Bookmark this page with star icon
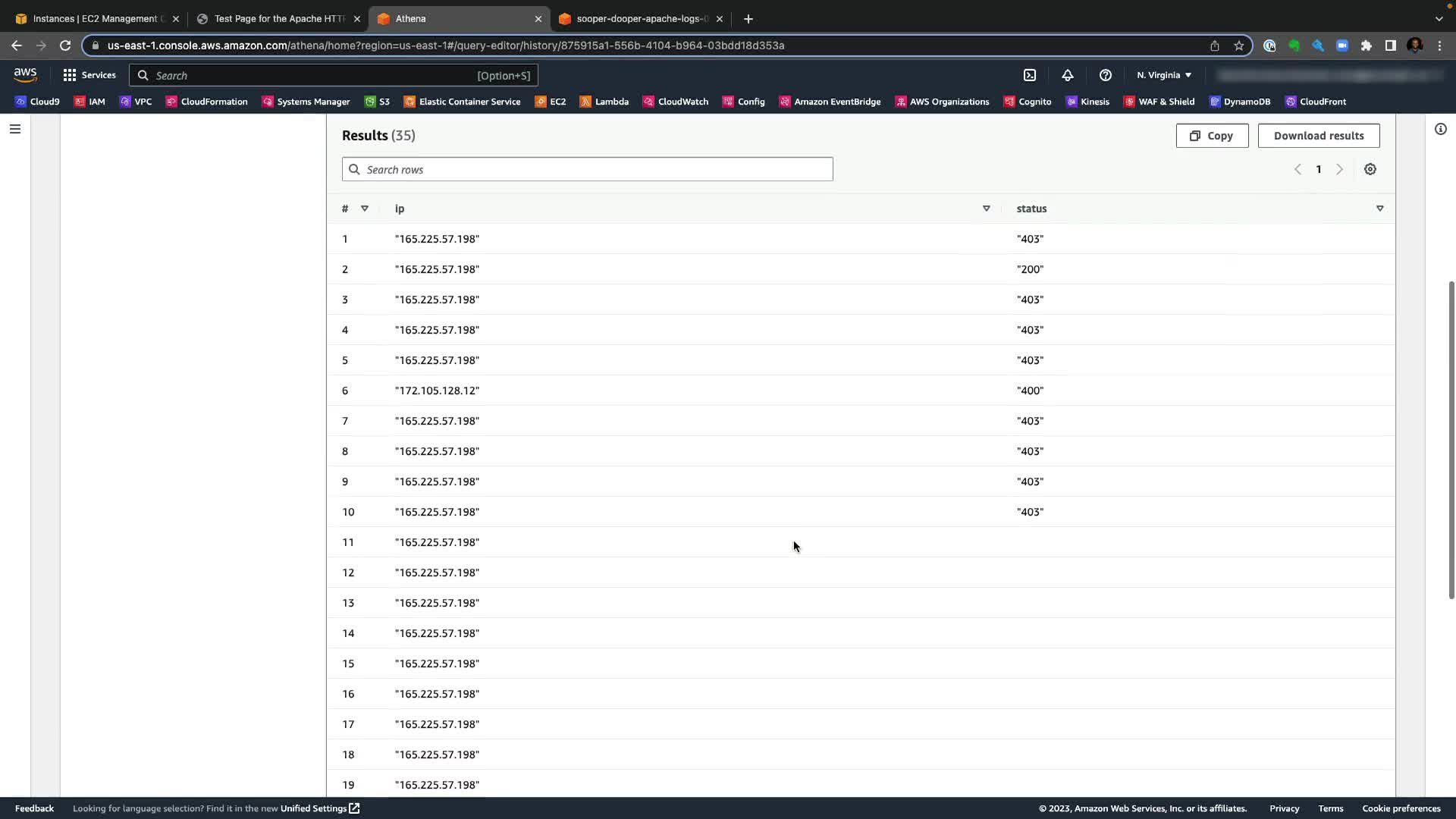 (1238, 45)
